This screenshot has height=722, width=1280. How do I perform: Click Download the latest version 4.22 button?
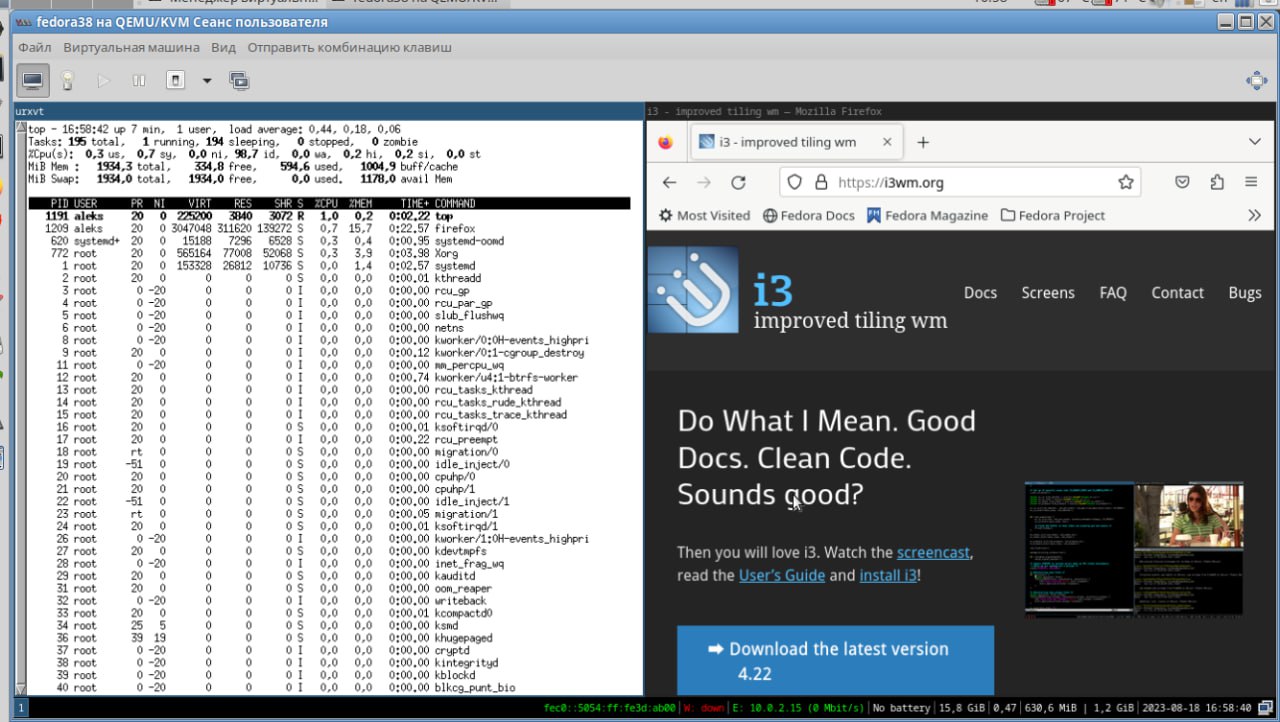(835, 661)
